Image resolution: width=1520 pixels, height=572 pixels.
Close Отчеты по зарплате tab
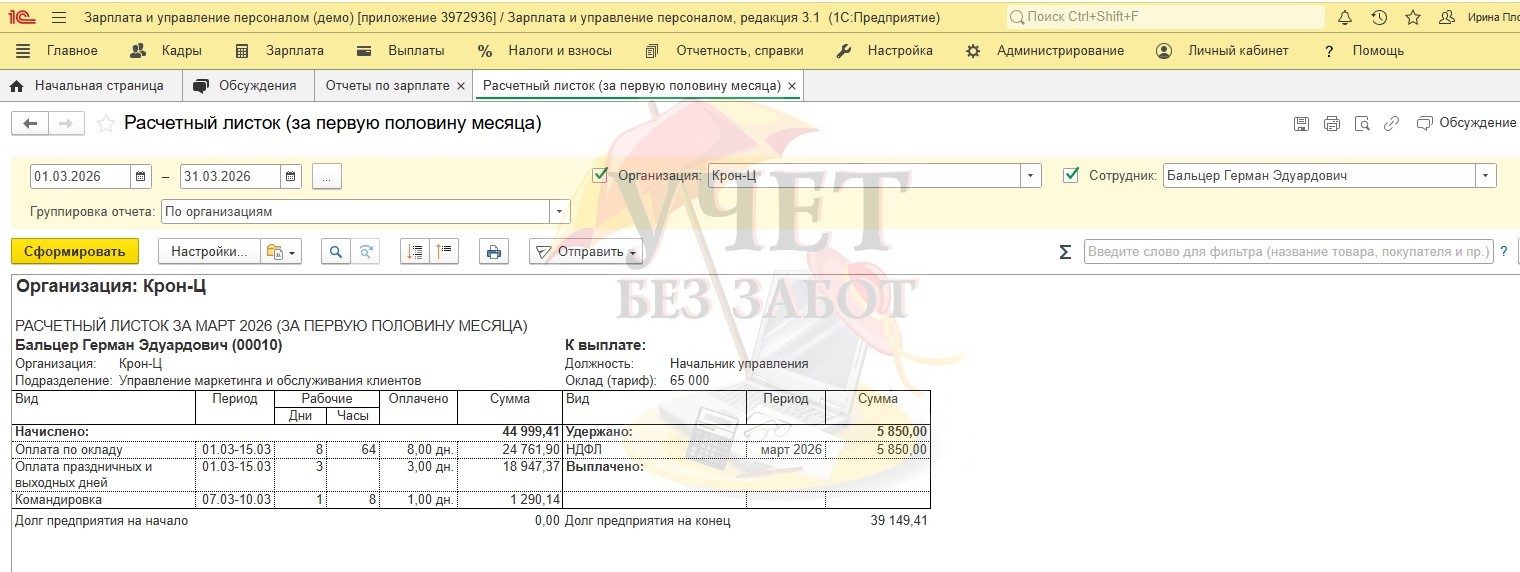coord(461,87)
